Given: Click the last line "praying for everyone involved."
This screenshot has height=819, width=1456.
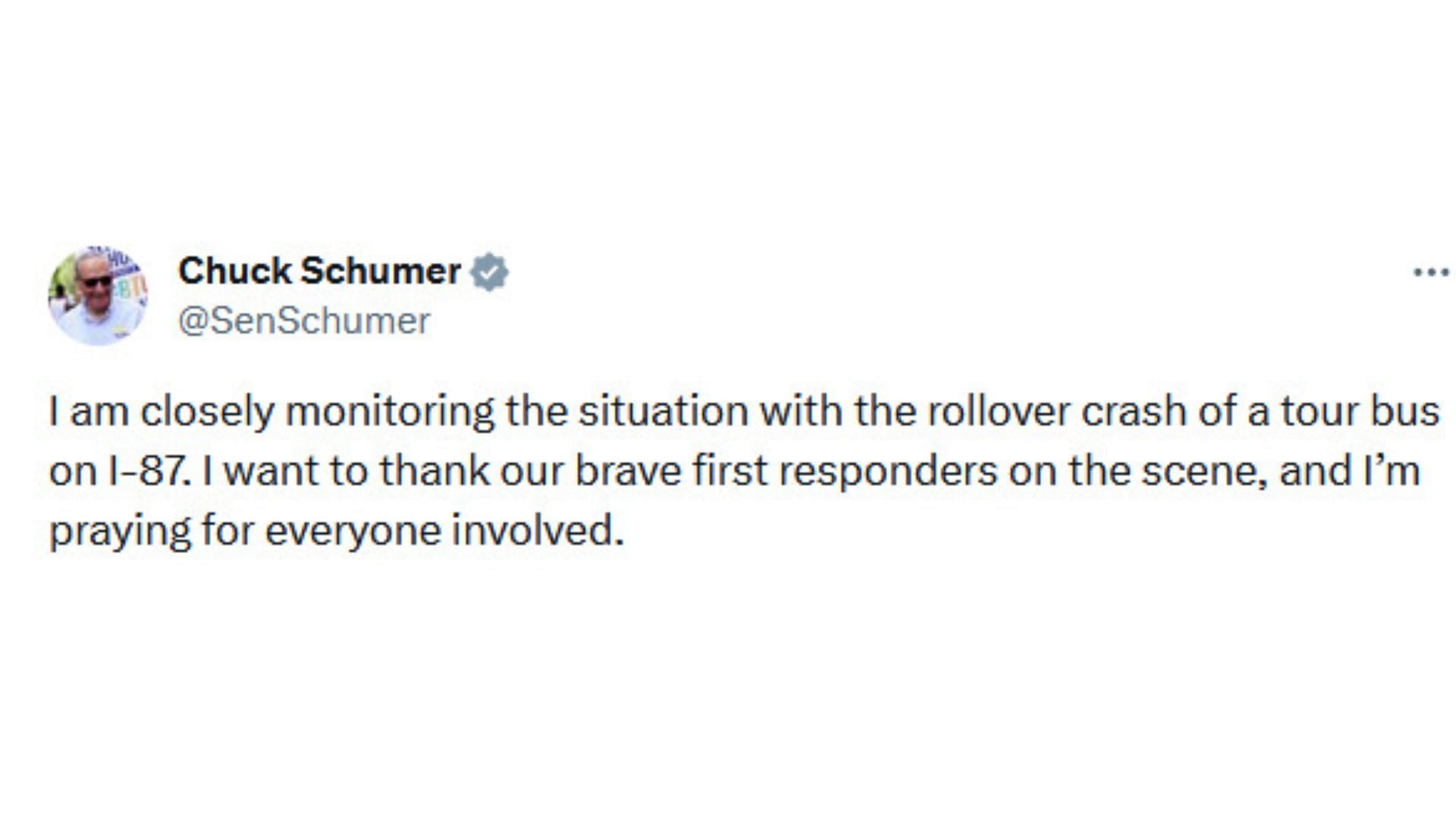Looking at the screenshot, I should 337,531.
